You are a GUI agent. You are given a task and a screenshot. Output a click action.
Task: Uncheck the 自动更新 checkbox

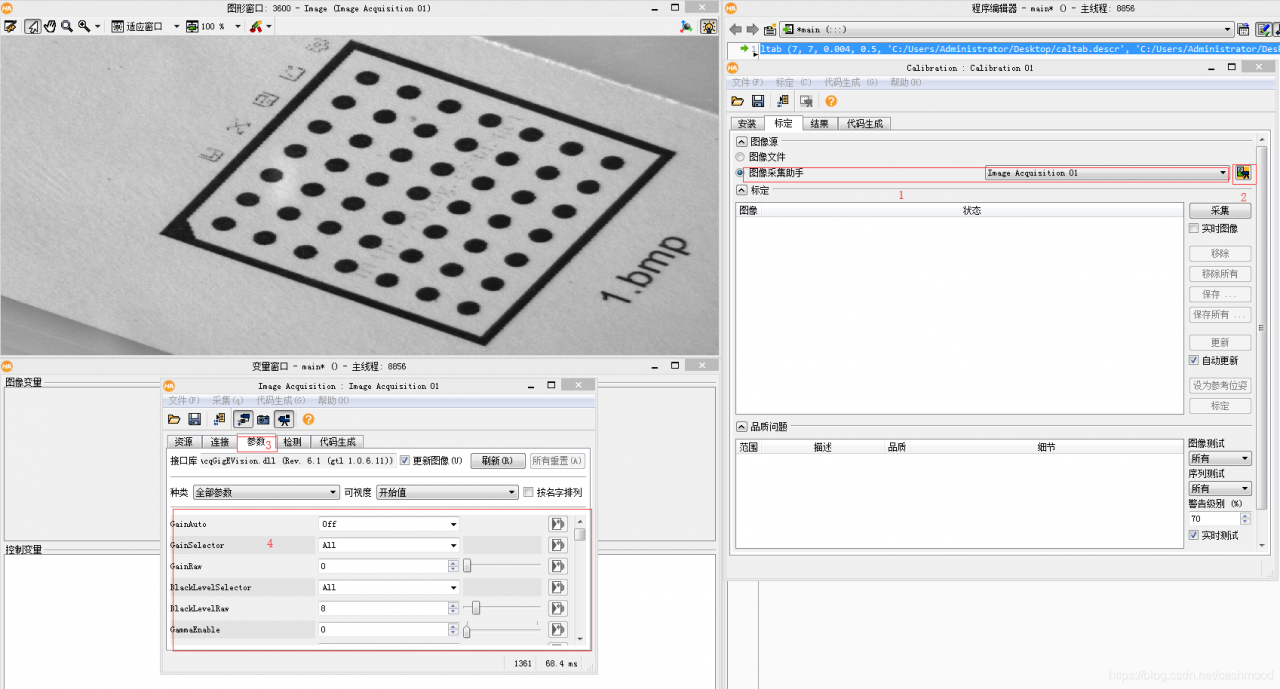[x=1194, y=360]
